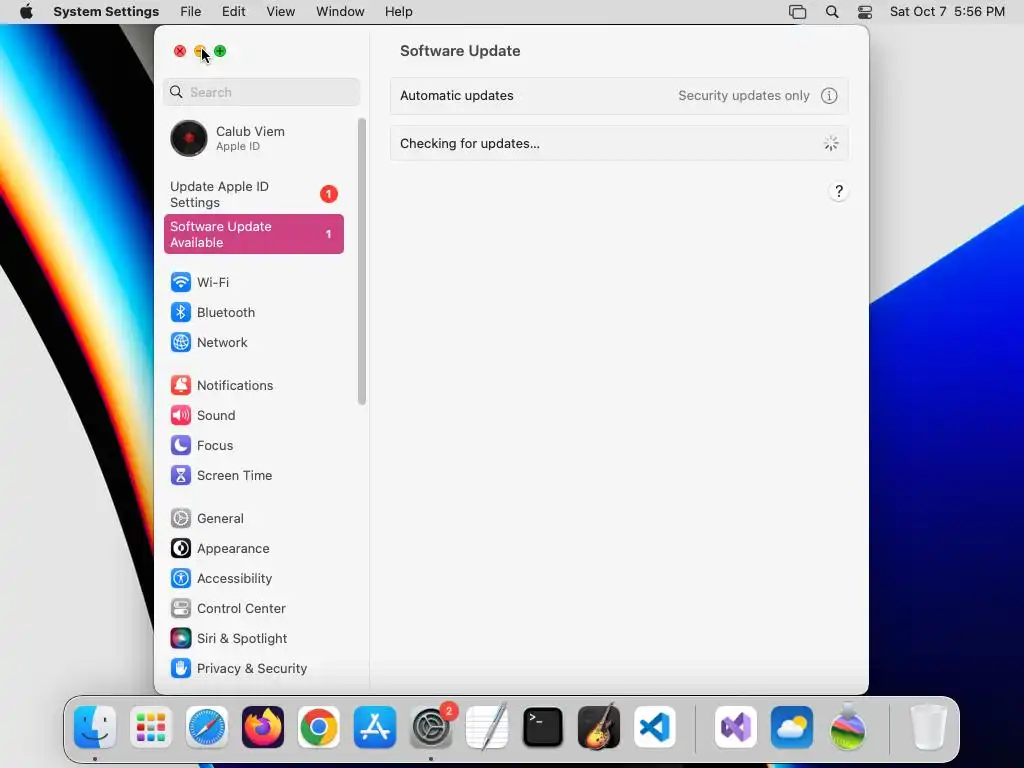This screenshot has height=768, width=1024.
Task: Open the Control Center icon
Action: click(x=181, y=609)
